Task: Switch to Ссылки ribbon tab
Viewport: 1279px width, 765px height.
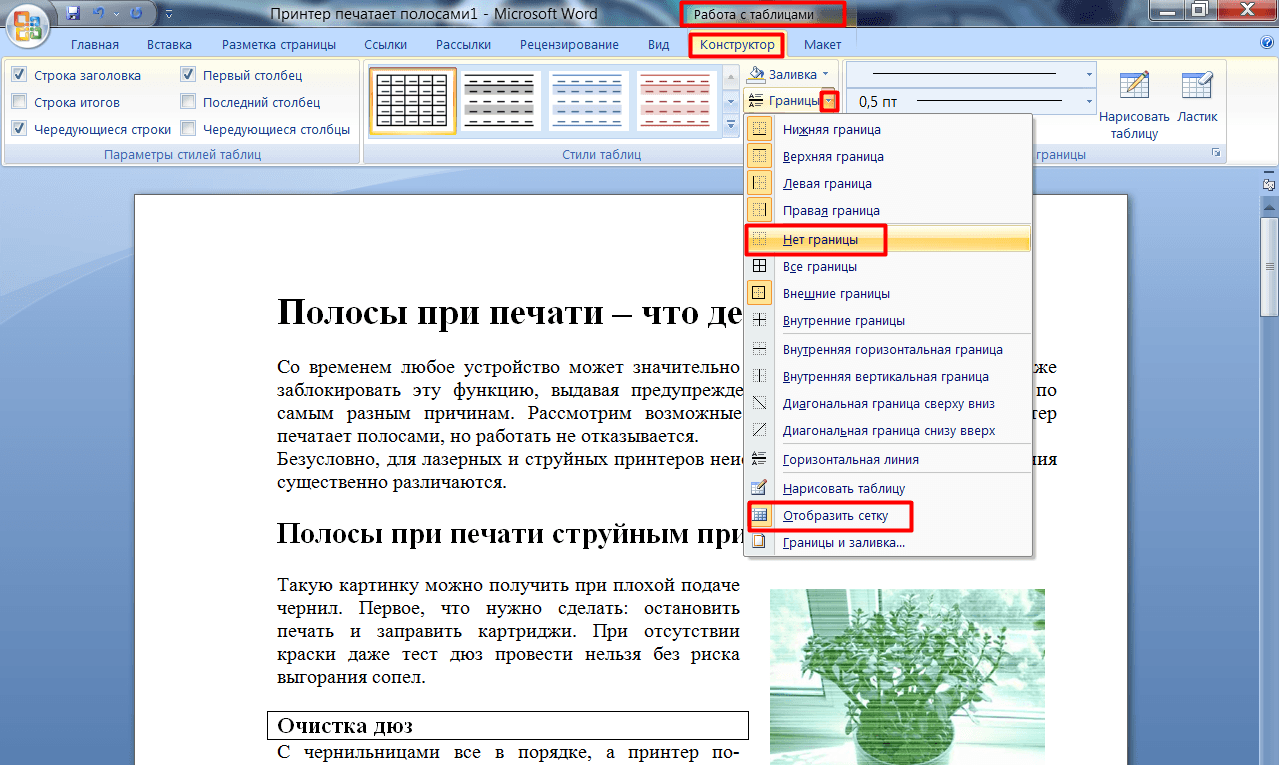Action: click(x=385, y=45)
